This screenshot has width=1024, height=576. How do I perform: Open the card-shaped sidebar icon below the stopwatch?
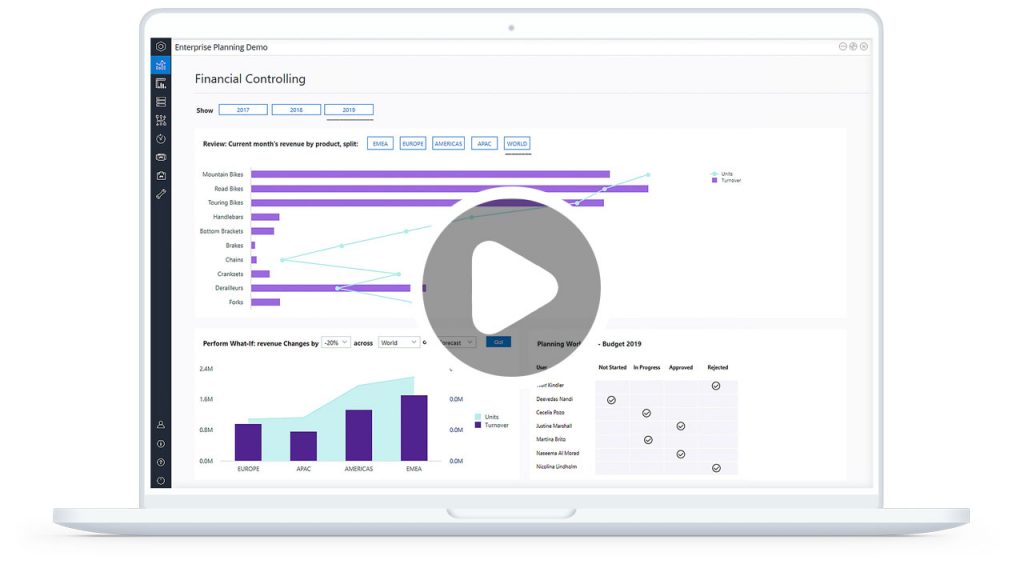coord(161,157)
